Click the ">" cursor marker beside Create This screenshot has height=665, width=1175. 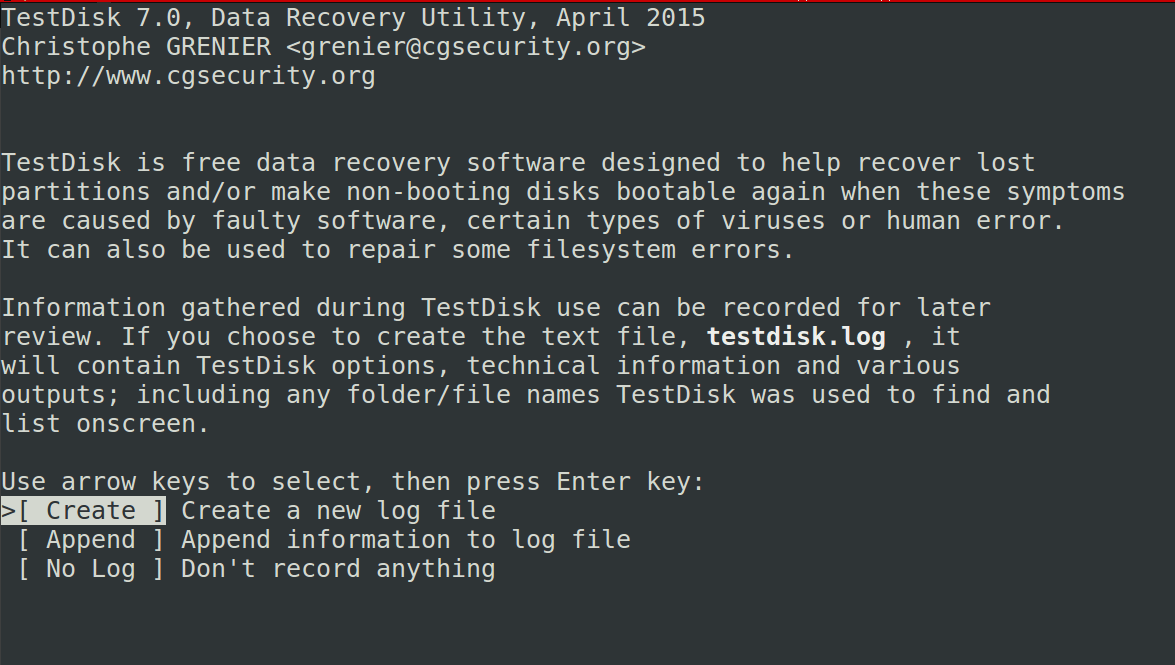pos(8,511)
